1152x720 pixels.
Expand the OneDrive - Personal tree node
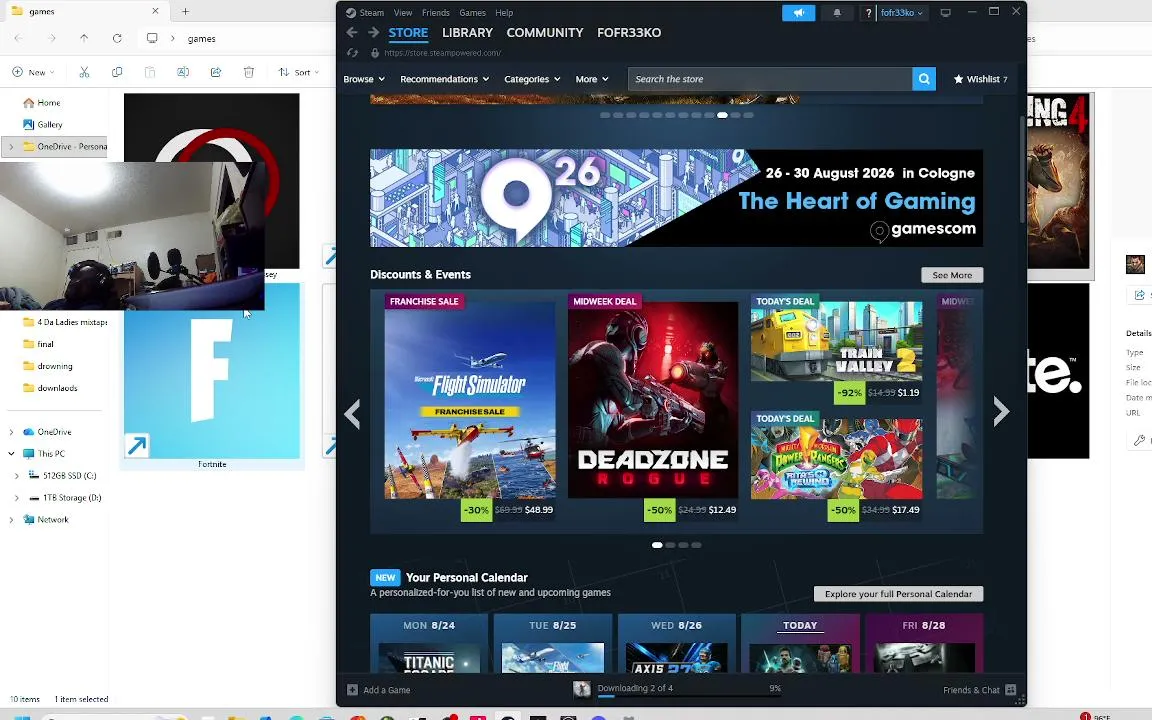[11, 147]
